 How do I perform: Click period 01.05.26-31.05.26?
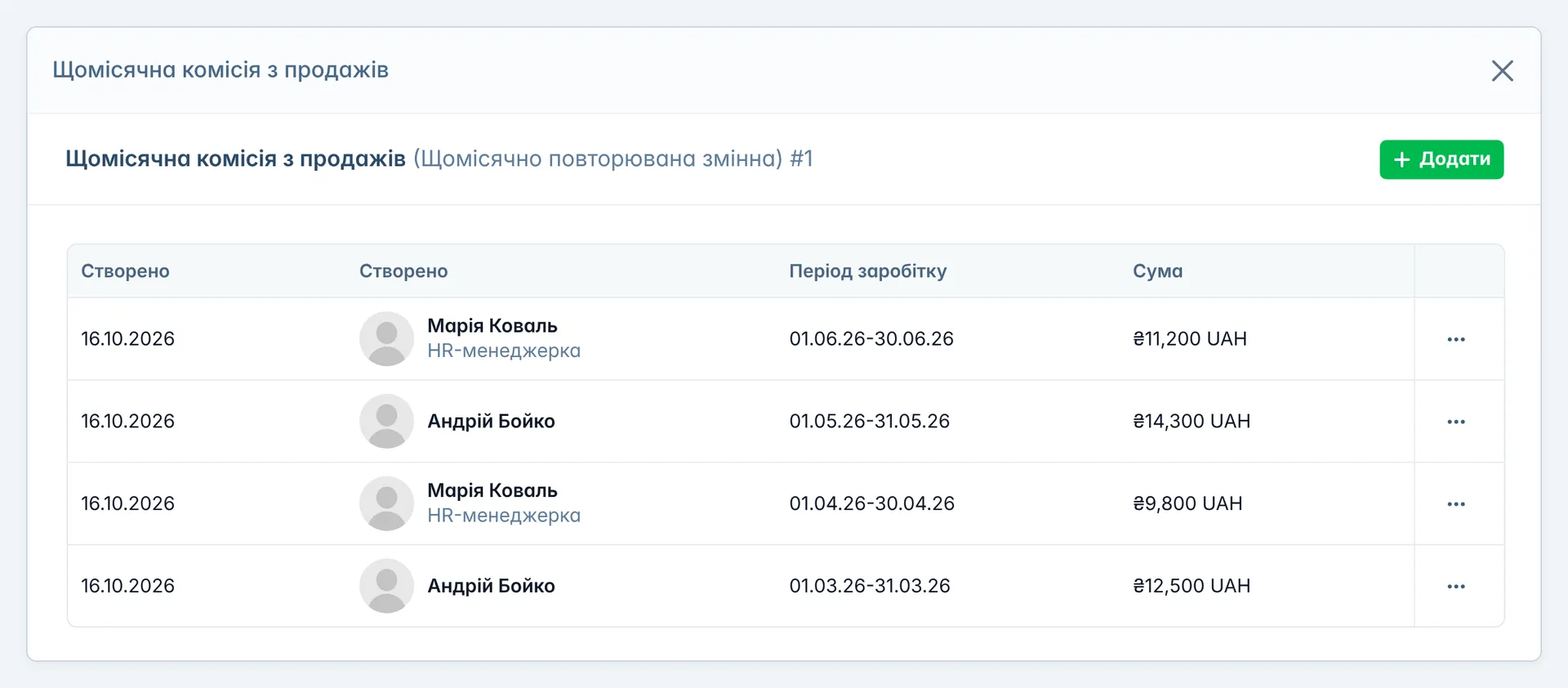click(x=870, y=421)
